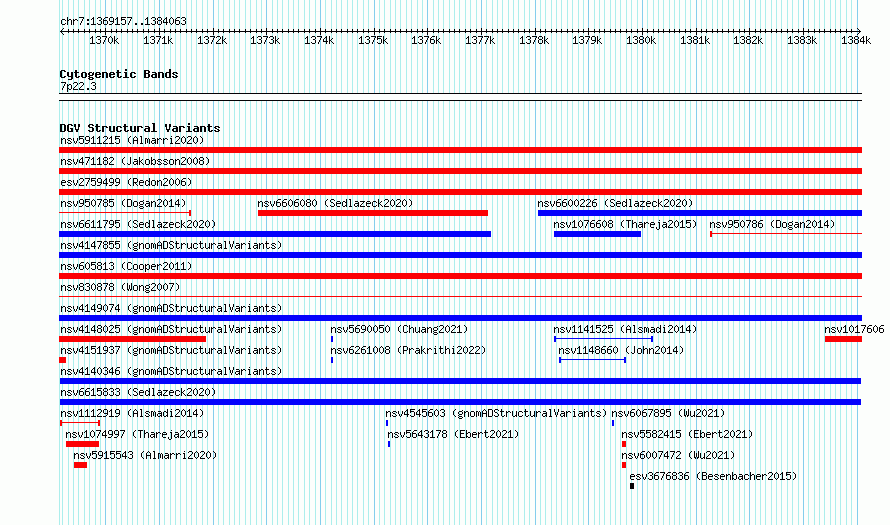Click the red bar under nsv6606080
This screenshot has width=890, height=525.
pyautogui.click(x=373, y=213)
